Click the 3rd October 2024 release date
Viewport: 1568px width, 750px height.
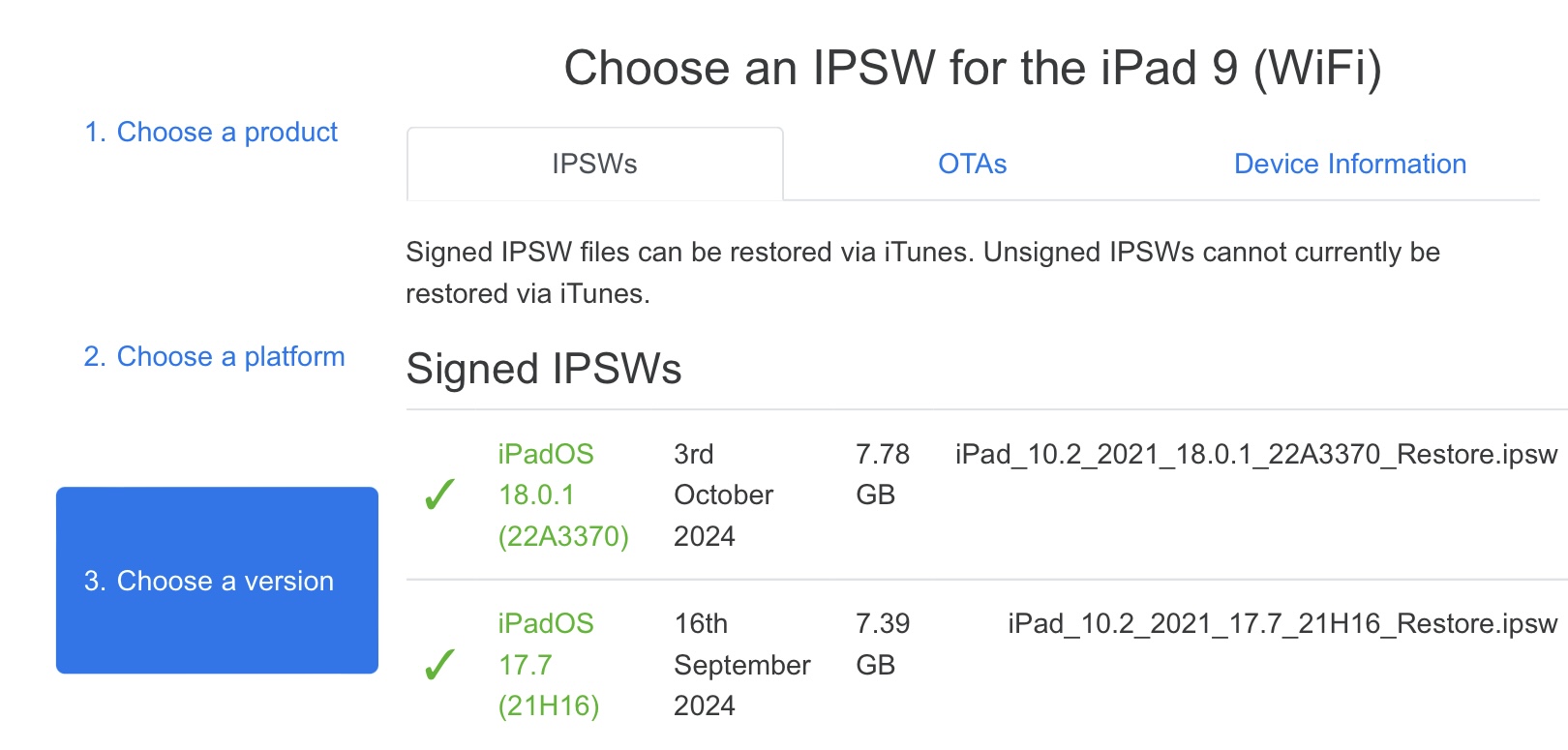click(723, 495)
